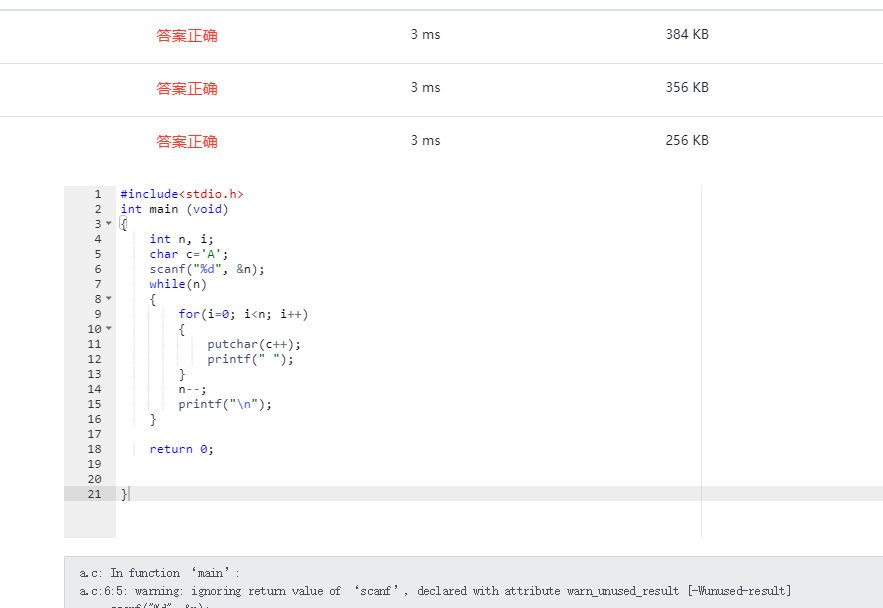This screenshot has width=883, height=608.
Task: Click the 384 KB memory value
Action: (x=687, y=34)
